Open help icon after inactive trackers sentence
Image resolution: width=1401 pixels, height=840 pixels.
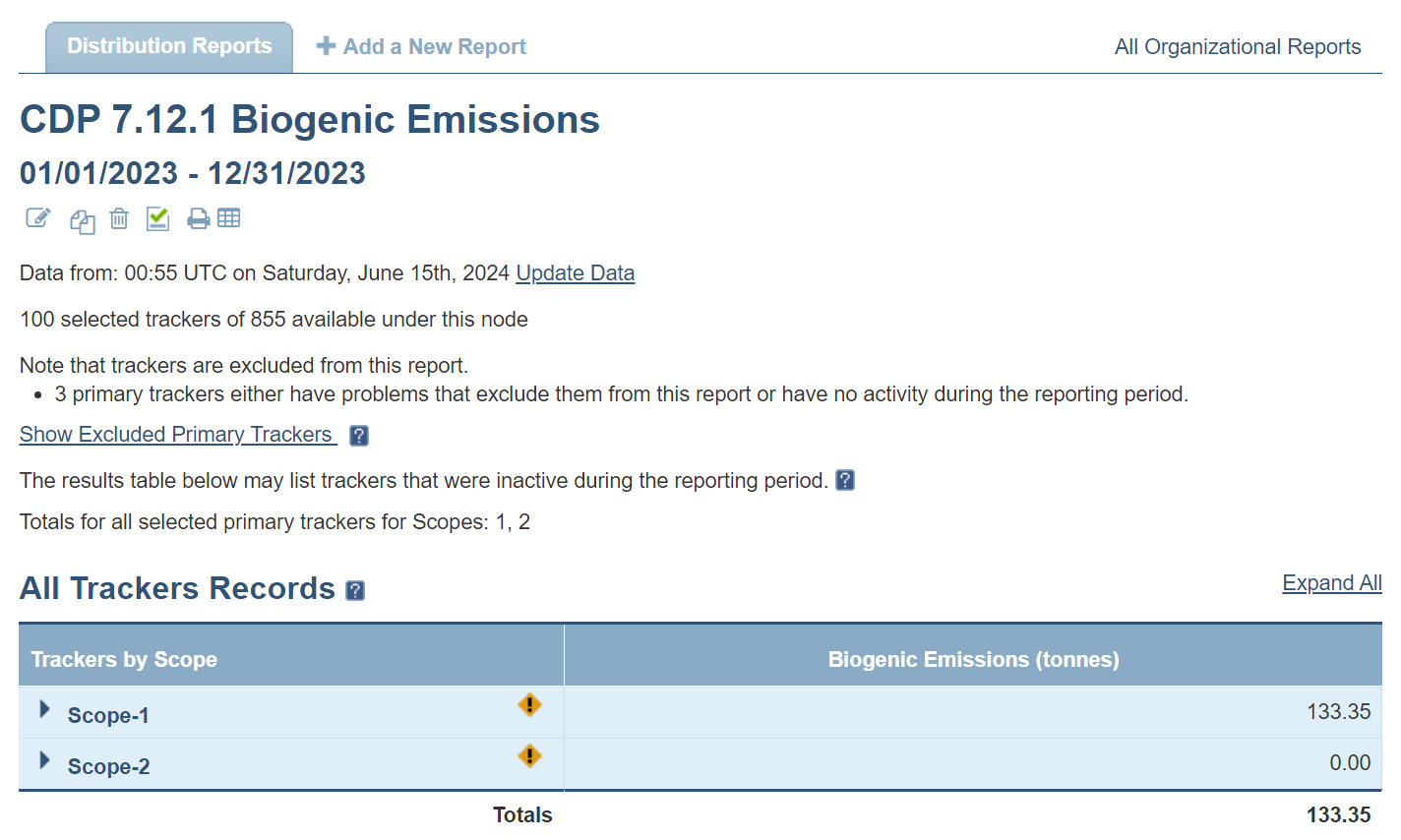tap(845, 480)
